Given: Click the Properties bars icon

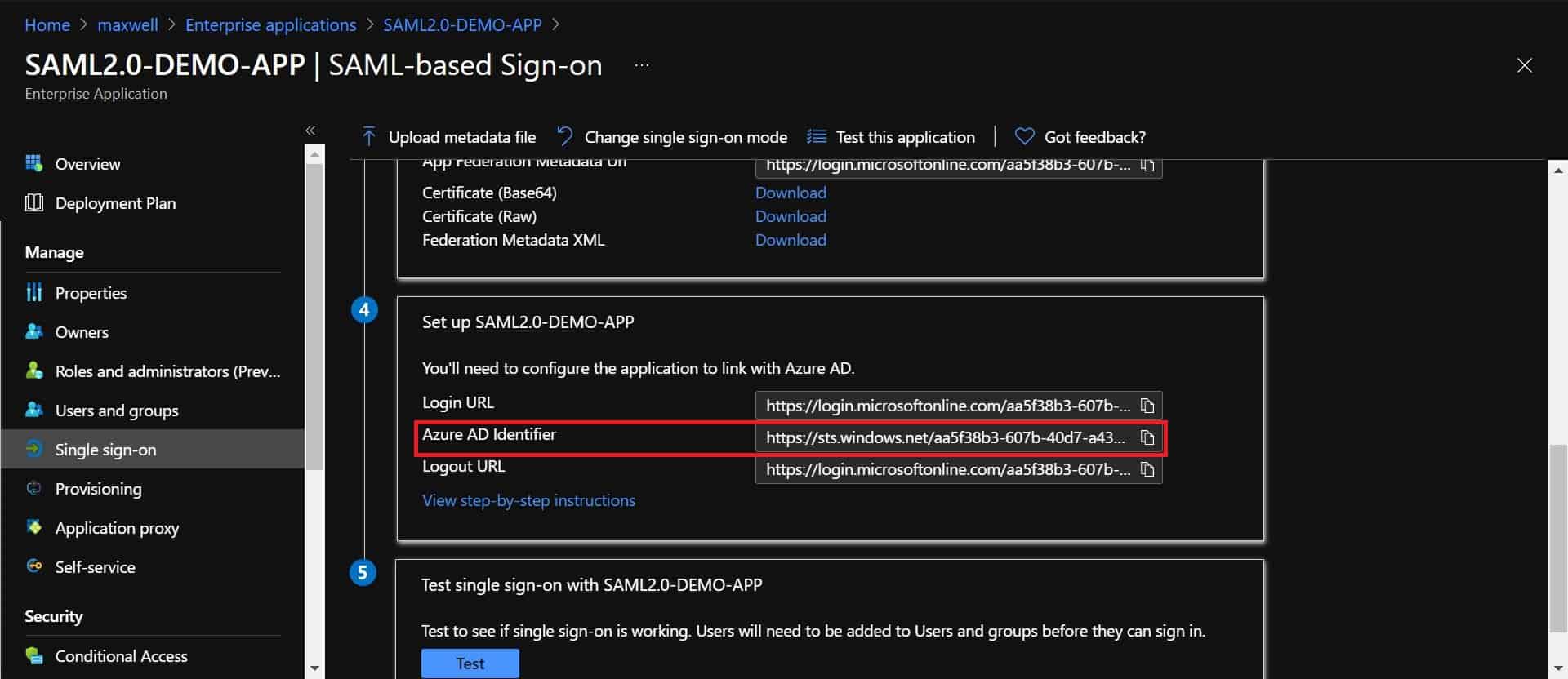Looking at the screenshot, I should [x=33, y=292].
